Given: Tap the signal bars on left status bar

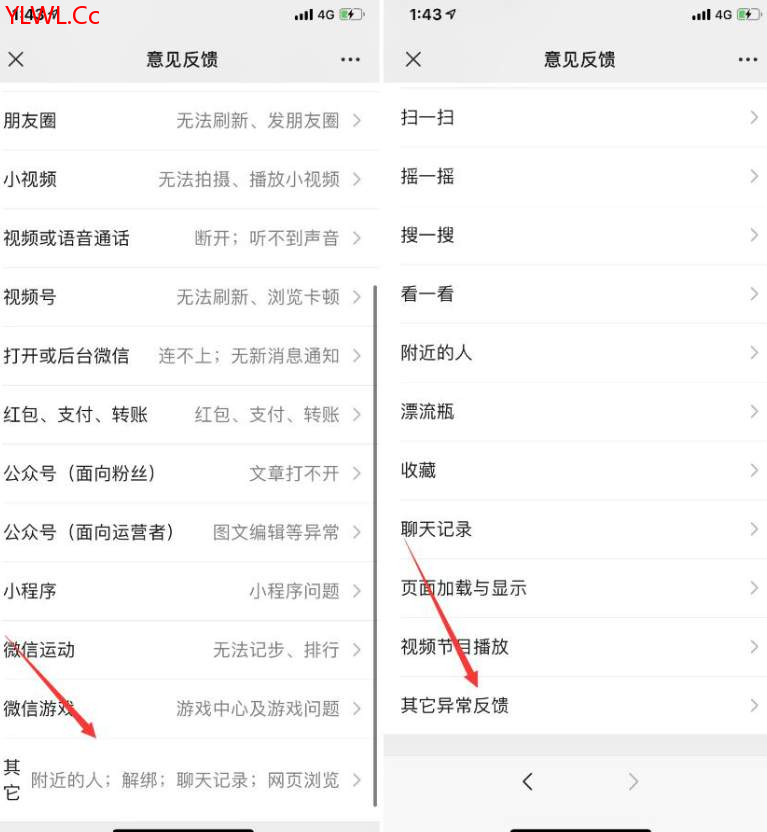Looking at the screenshot, I should [x=303, y=15].
